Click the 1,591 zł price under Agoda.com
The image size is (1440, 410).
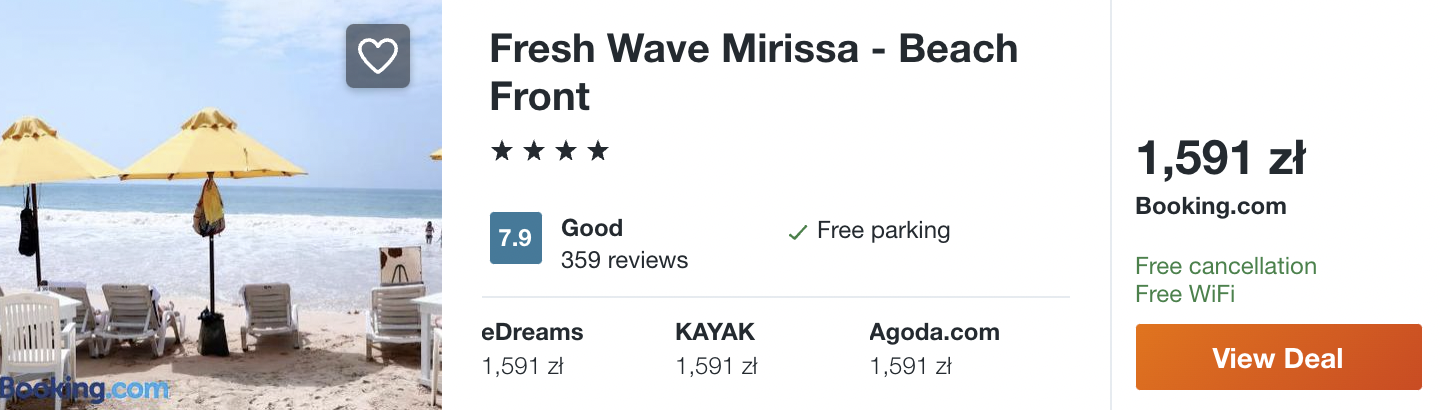(x=910, y=367)
